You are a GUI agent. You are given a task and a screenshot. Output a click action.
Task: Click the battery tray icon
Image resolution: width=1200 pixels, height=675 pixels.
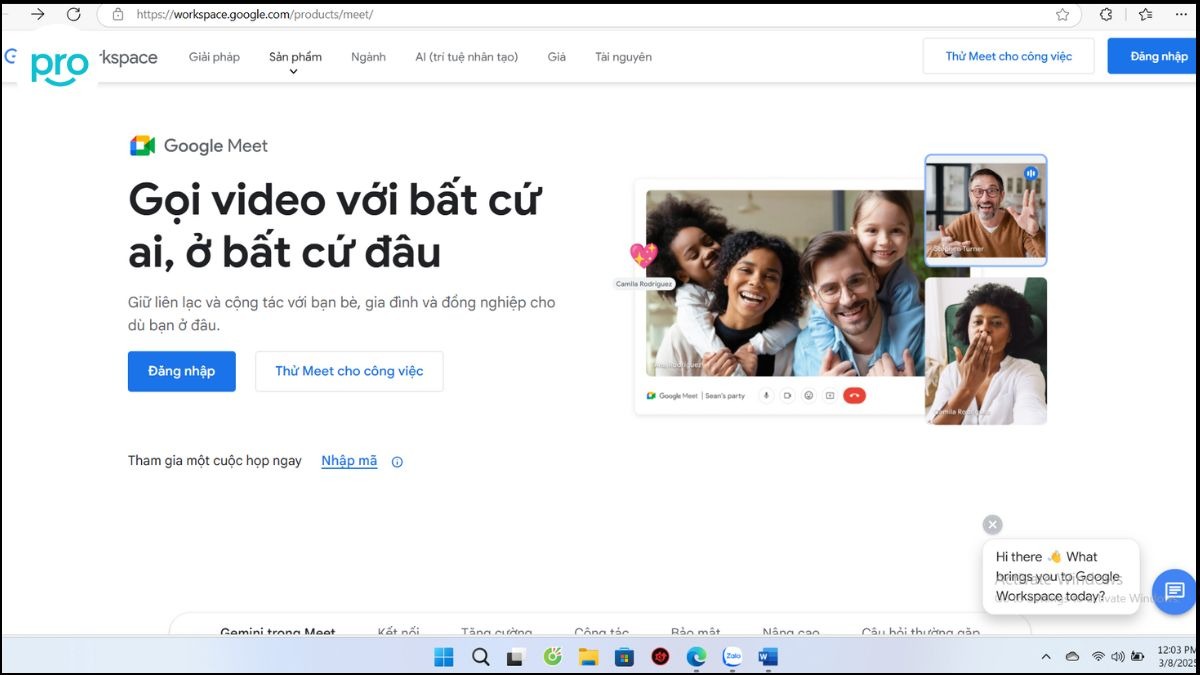pos(1137,657)
